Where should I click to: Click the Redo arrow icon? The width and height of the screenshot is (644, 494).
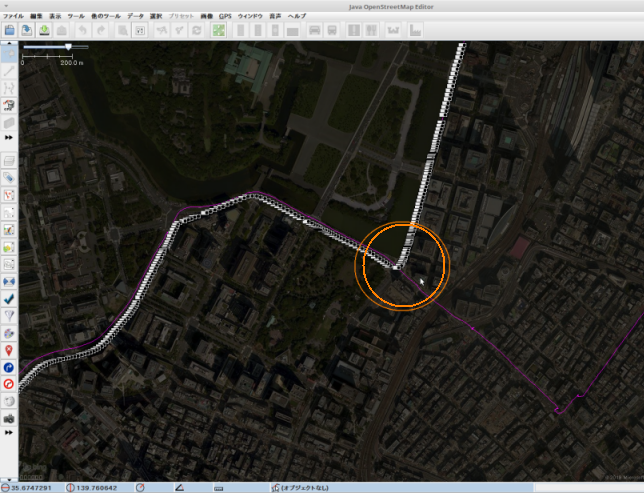(101, 30)
